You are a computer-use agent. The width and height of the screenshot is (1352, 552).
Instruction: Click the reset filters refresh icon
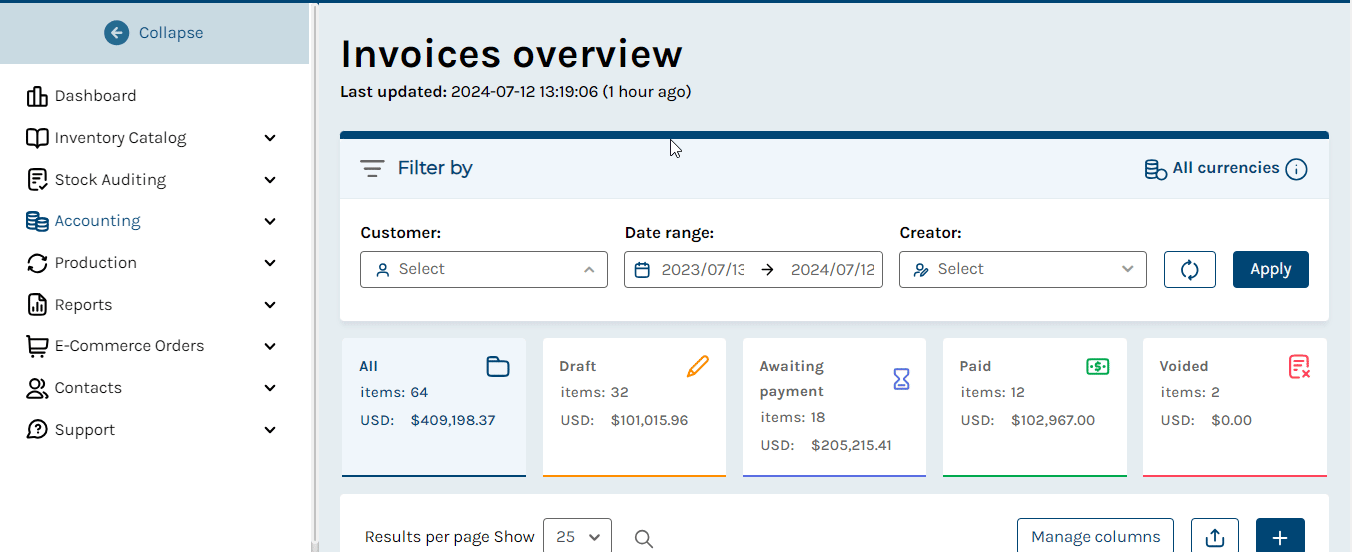[x=1190, y=269]
